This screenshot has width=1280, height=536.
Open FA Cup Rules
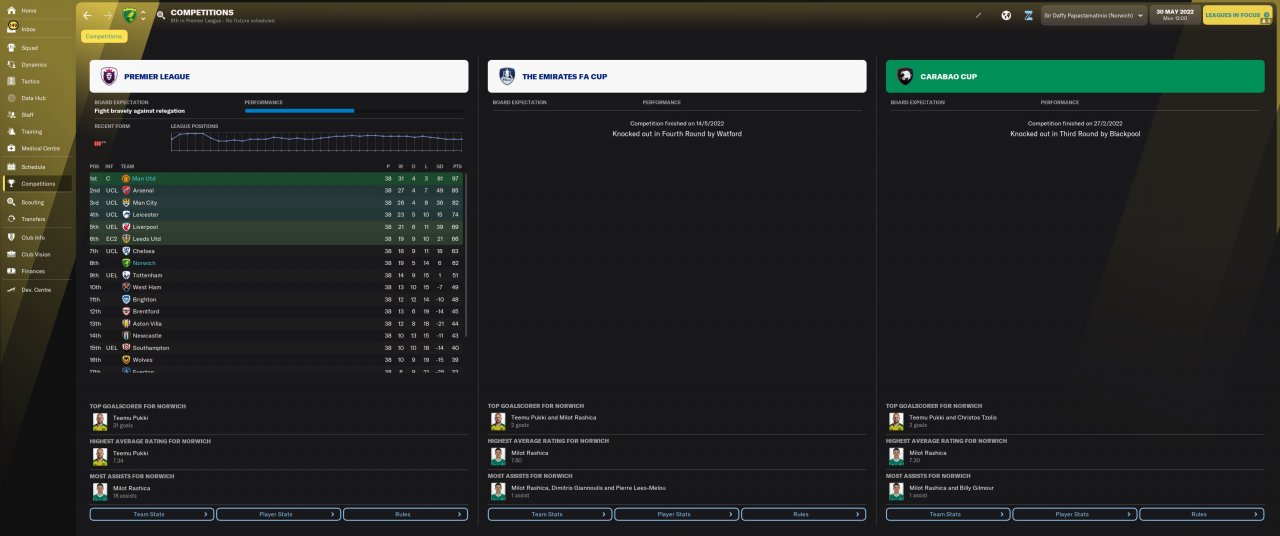coord(803,514)
